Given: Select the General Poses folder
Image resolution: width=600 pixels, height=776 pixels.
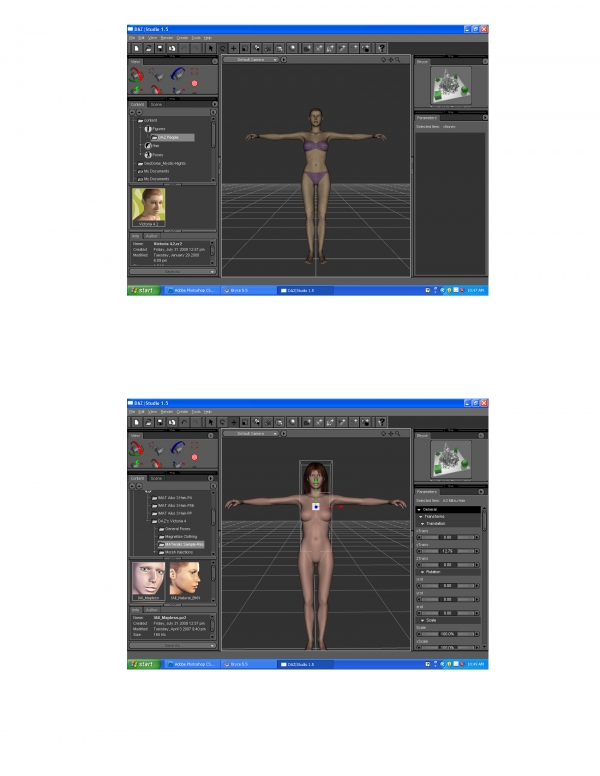Looking at the screenshot, I should pyautogui.click(x=175, y=529).
